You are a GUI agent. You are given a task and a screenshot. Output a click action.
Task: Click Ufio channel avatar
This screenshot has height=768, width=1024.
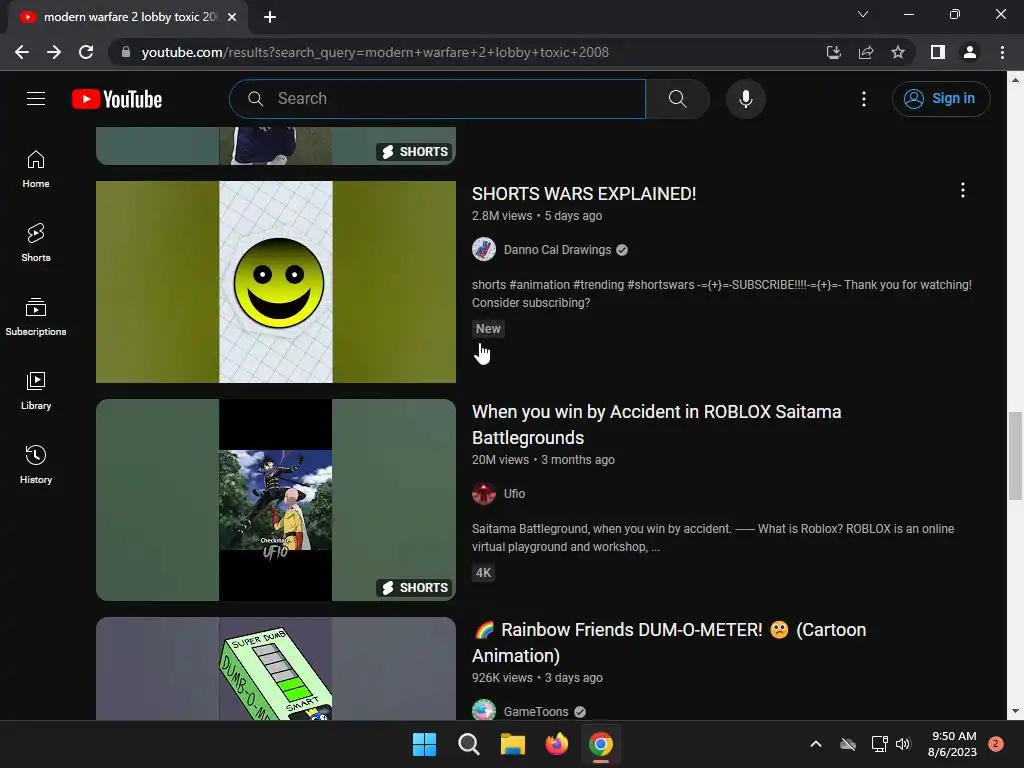(484, 494)
